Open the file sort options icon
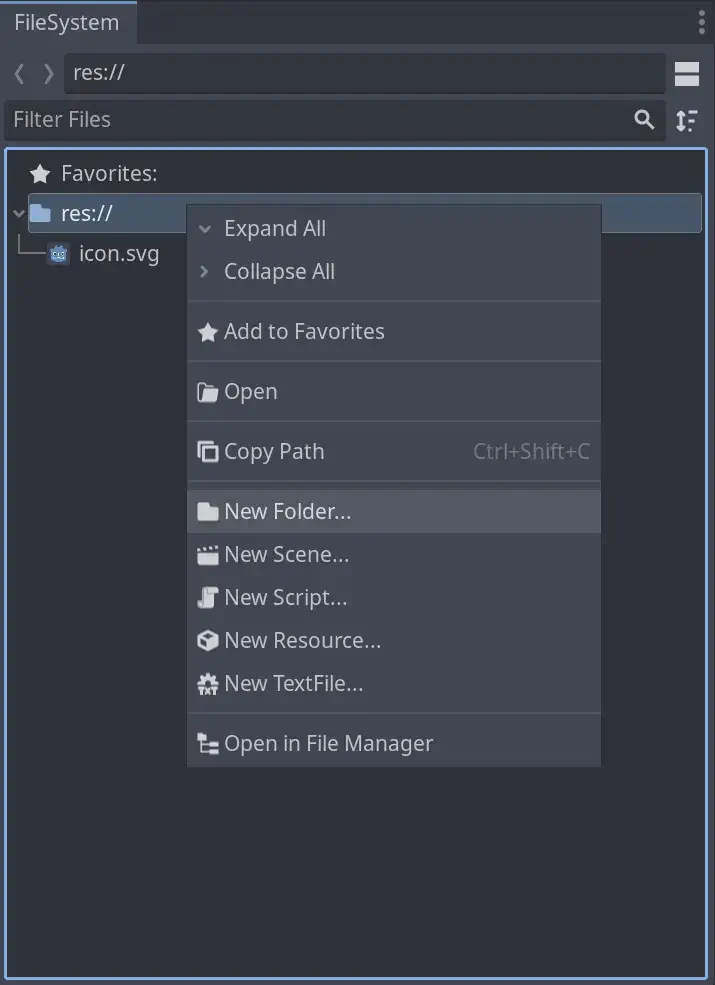The height and width of the screenshot is (985, 715). (687, 120)
